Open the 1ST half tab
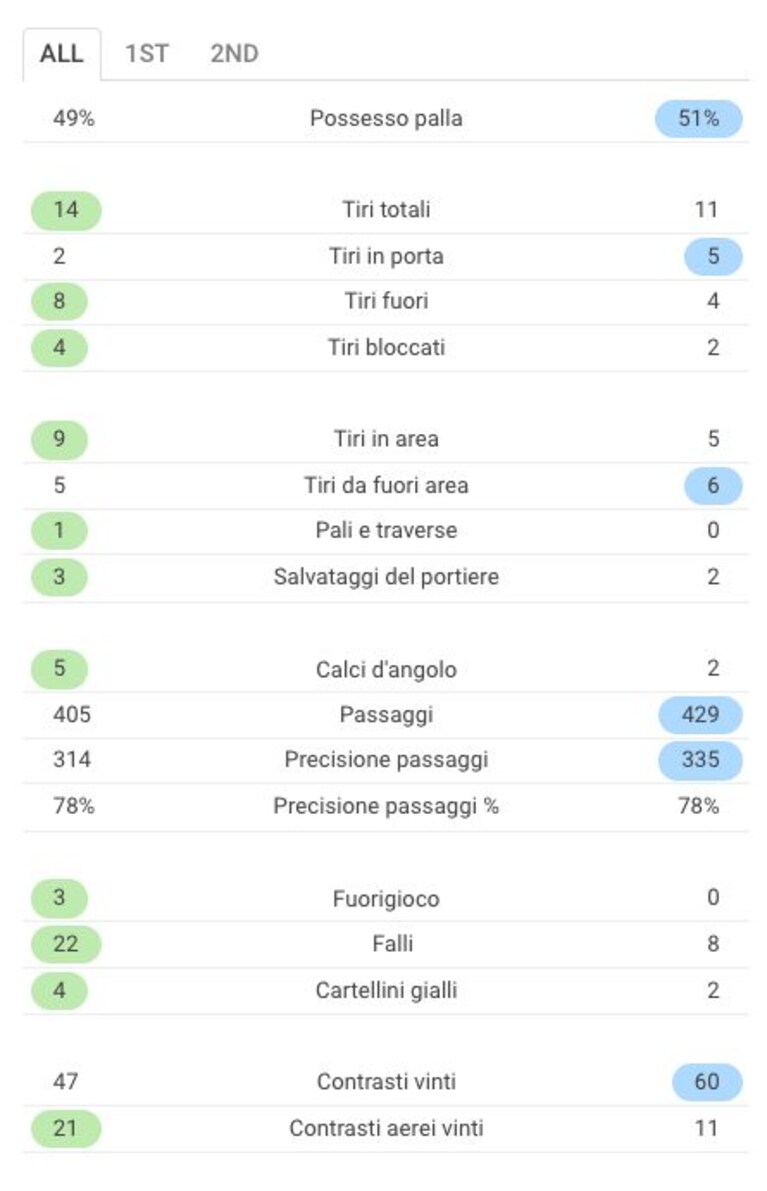767x1191 pixels. coord(147,54)
